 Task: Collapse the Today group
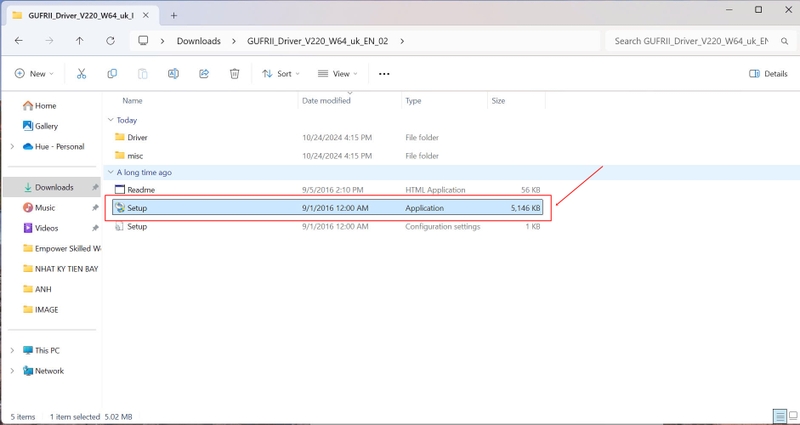point(110,120)
